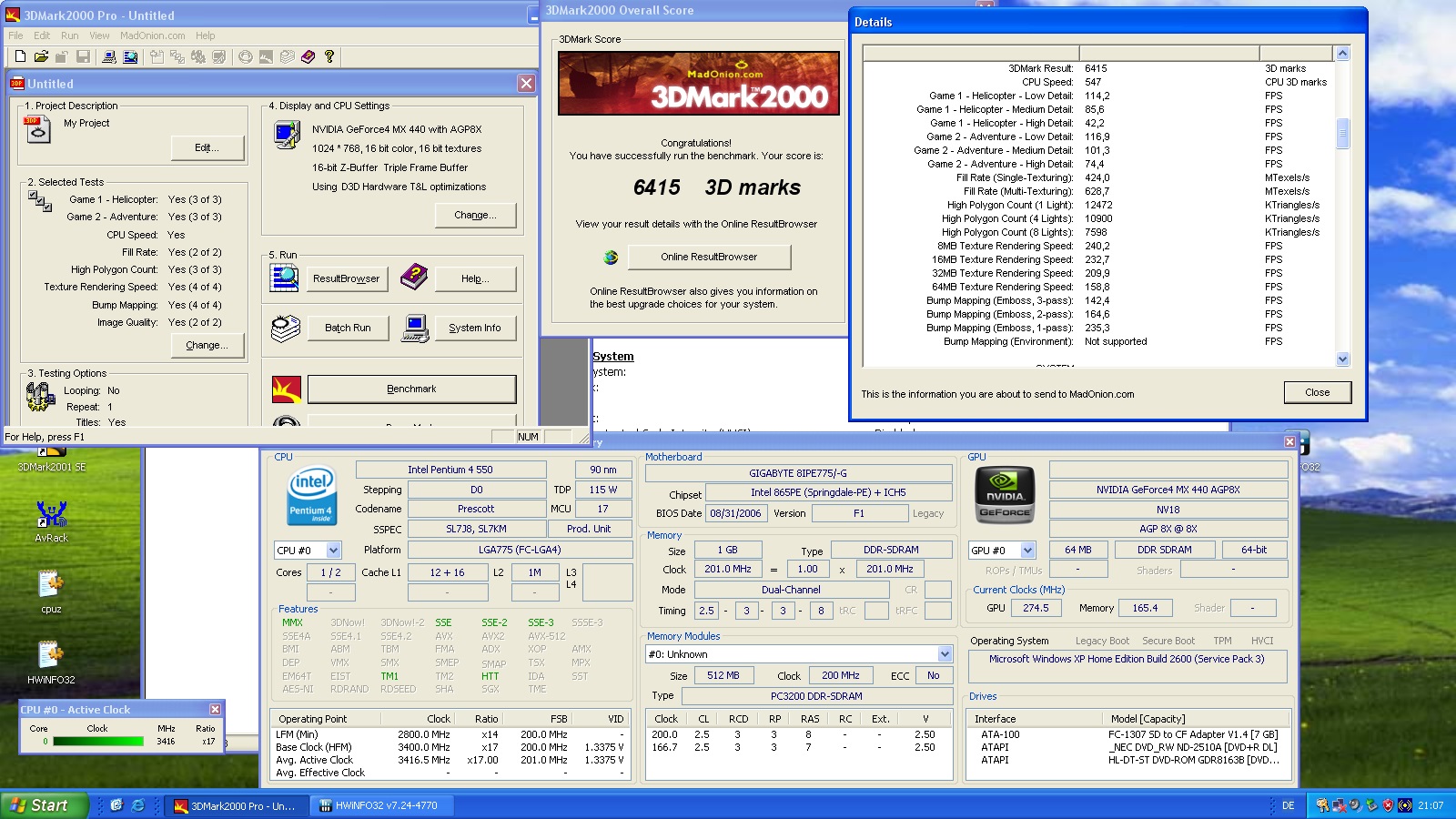Image resolution: width=1456 pixels, height=819 pixels.
Task: Click the GIGABYTE 8IPE775/-G motherboard field
Action: tap(798, 473)
